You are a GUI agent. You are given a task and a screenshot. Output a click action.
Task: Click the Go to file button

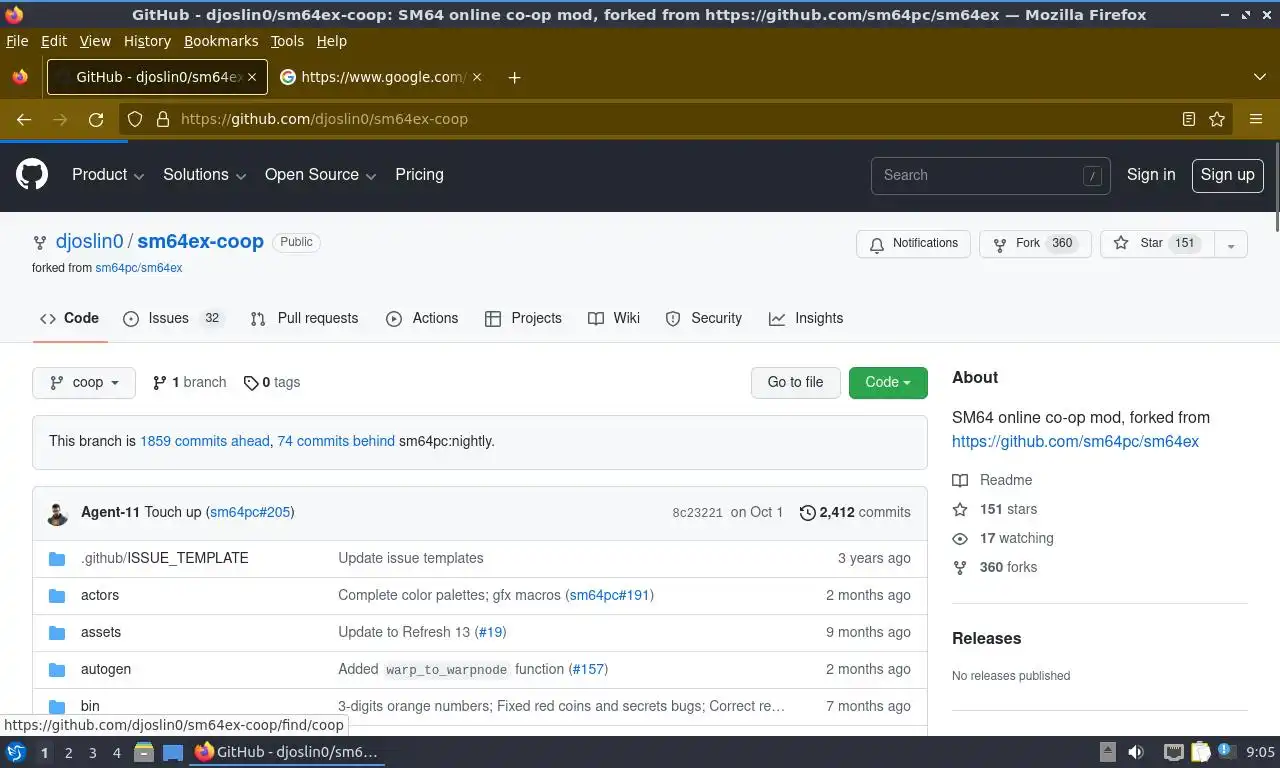tap(795, 382)
